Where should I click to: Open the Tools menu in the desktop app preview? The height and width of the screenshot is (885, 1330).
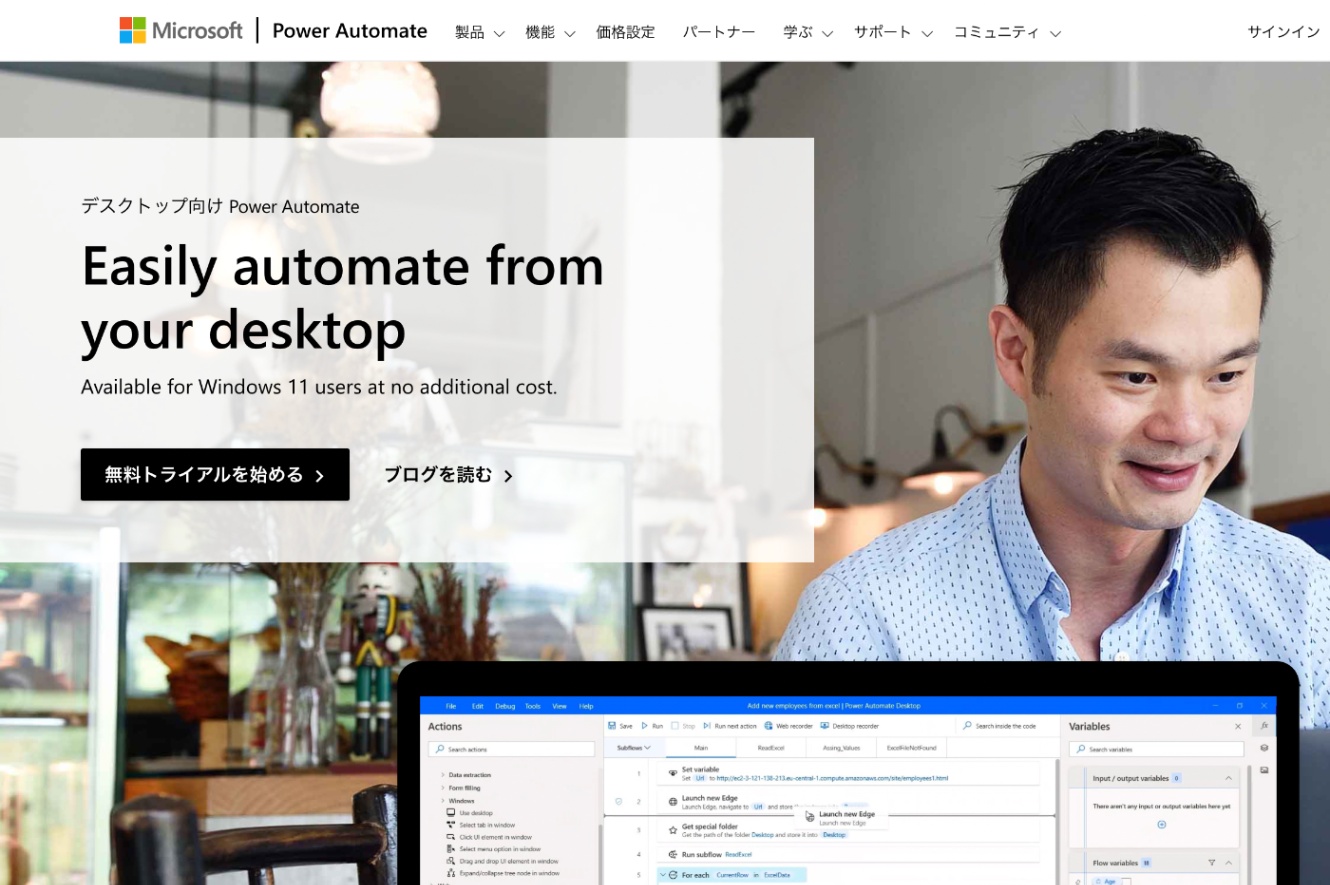point(533,706)
